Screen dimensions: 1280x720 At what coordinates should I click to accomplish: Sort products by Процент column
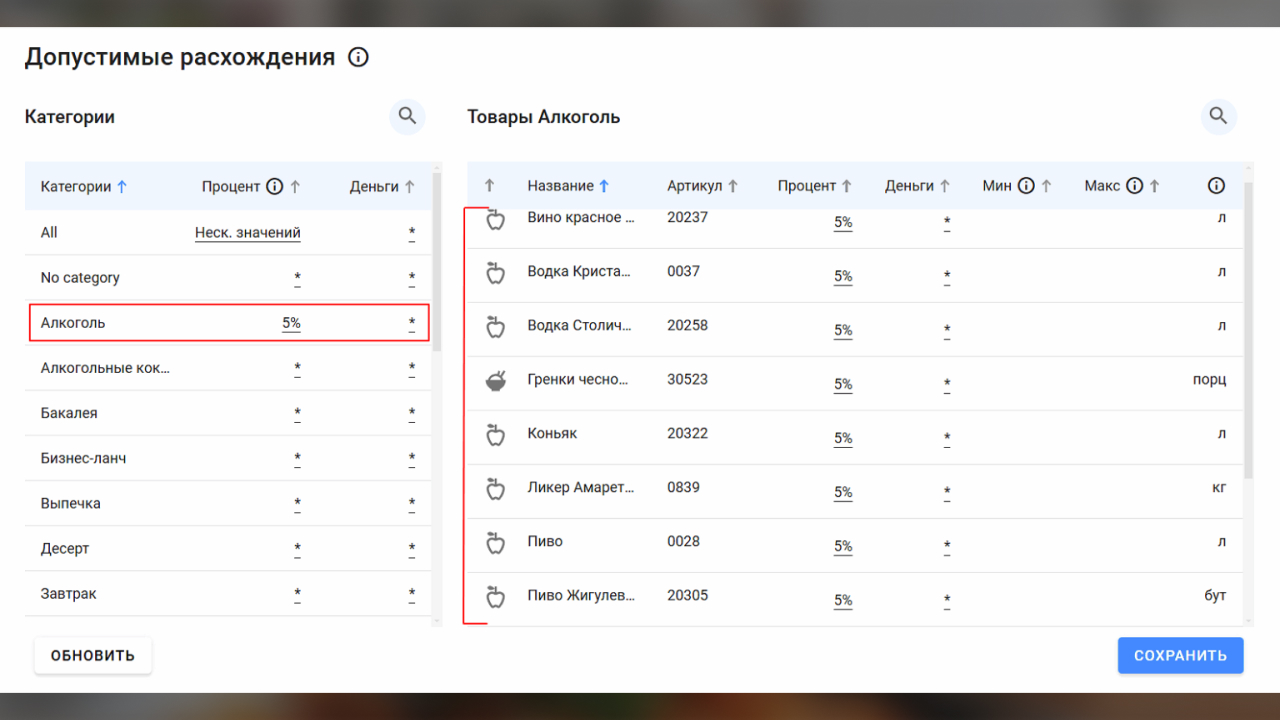814,185
